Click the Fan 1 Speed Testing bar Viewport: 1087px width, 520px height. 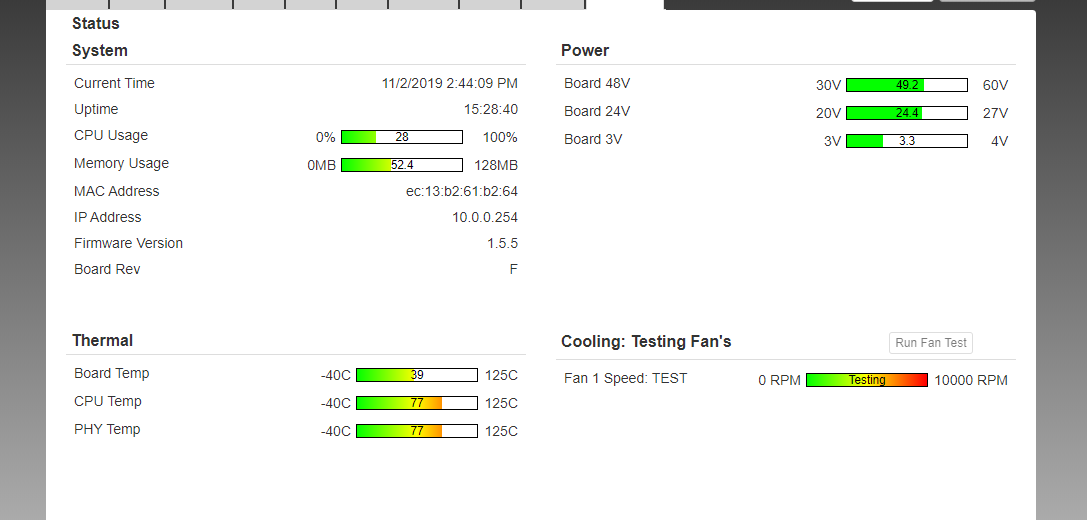click(866, 380)
